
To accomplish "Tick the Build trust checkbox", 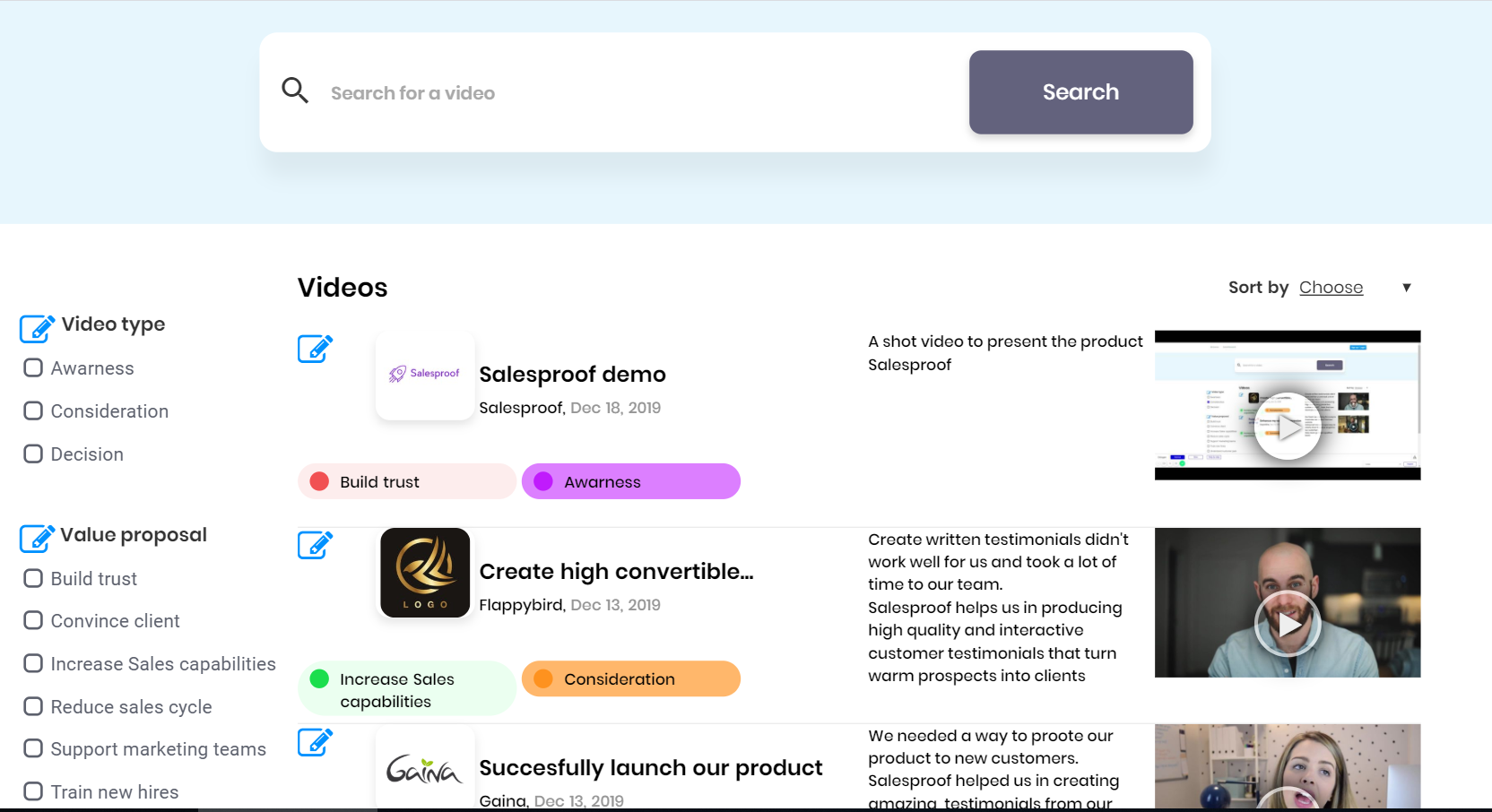I will click(x=33, y=578).
